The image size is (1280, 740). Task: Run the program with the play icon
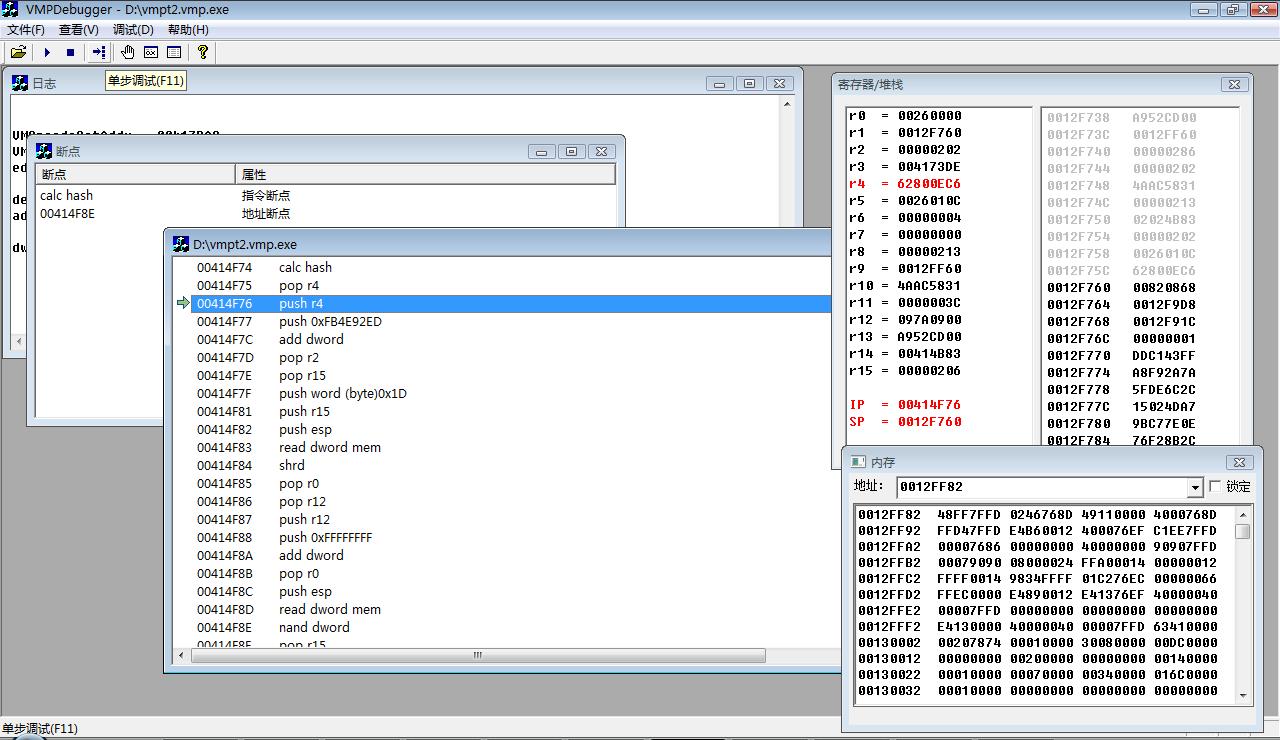pos(47,52)
